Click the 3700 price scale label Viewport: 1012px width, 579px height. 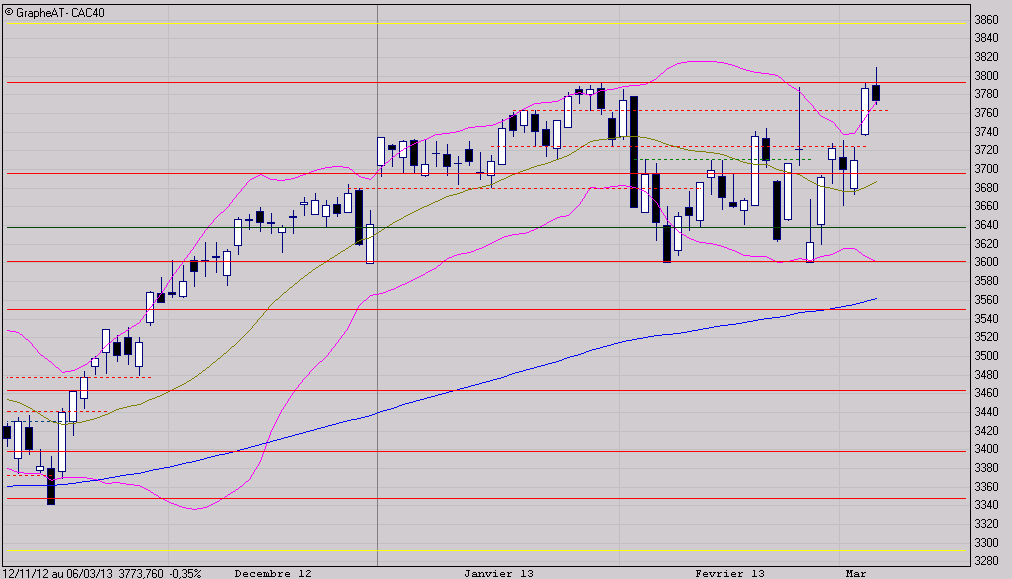coord(986,168)
